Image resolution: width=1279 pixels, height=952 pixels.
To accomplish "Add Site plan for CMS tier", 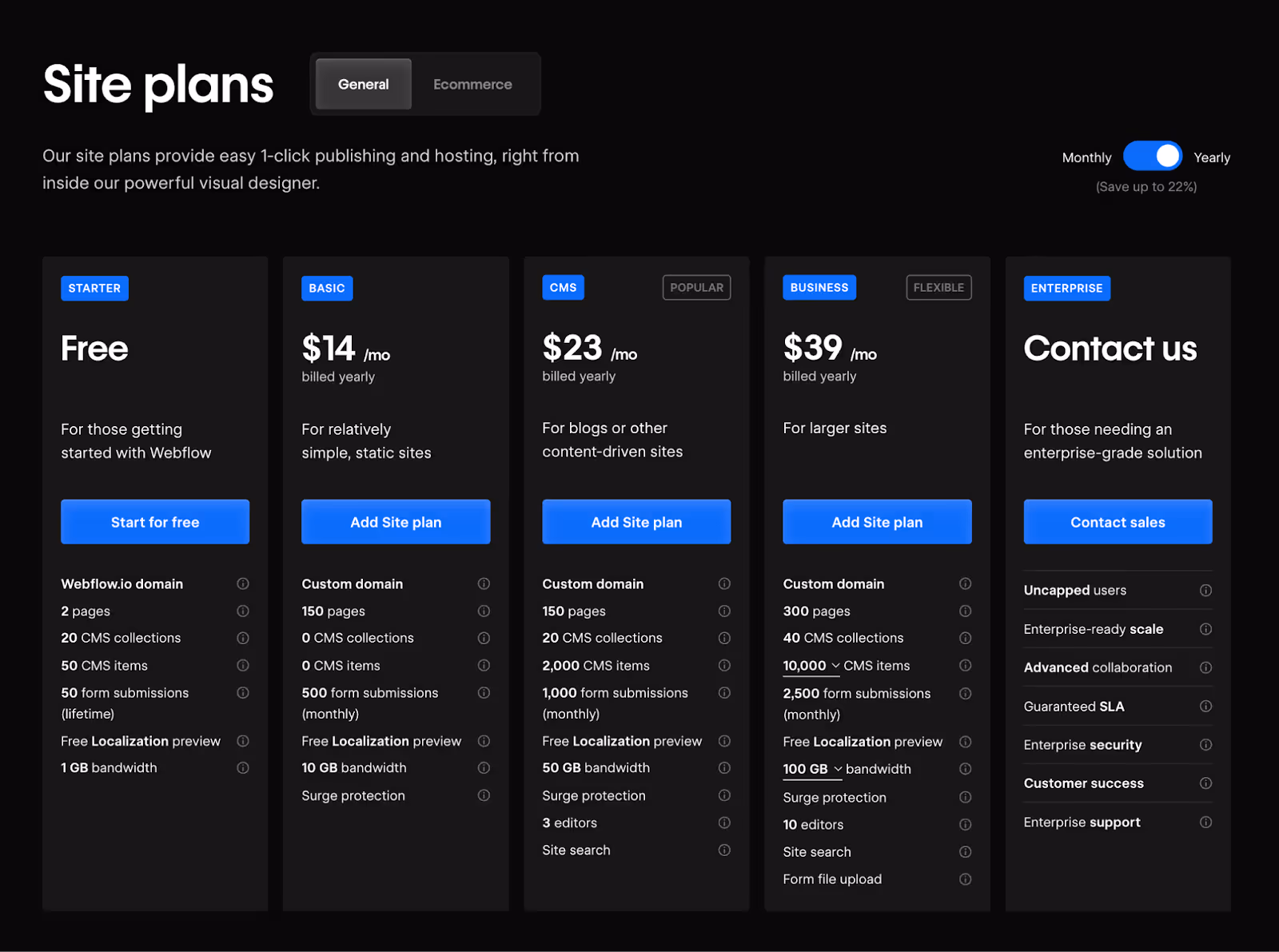I will tap(636, 522).
